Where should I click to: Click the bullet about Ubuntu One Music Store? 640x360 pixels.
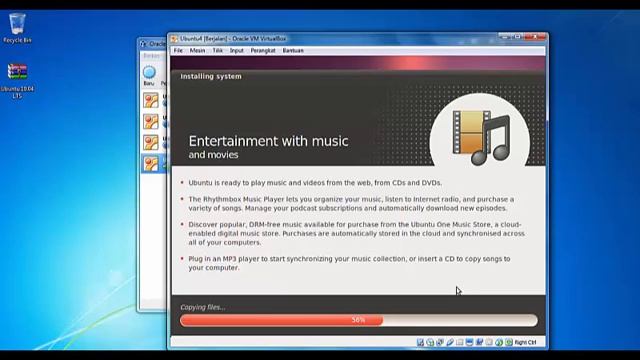356,233
